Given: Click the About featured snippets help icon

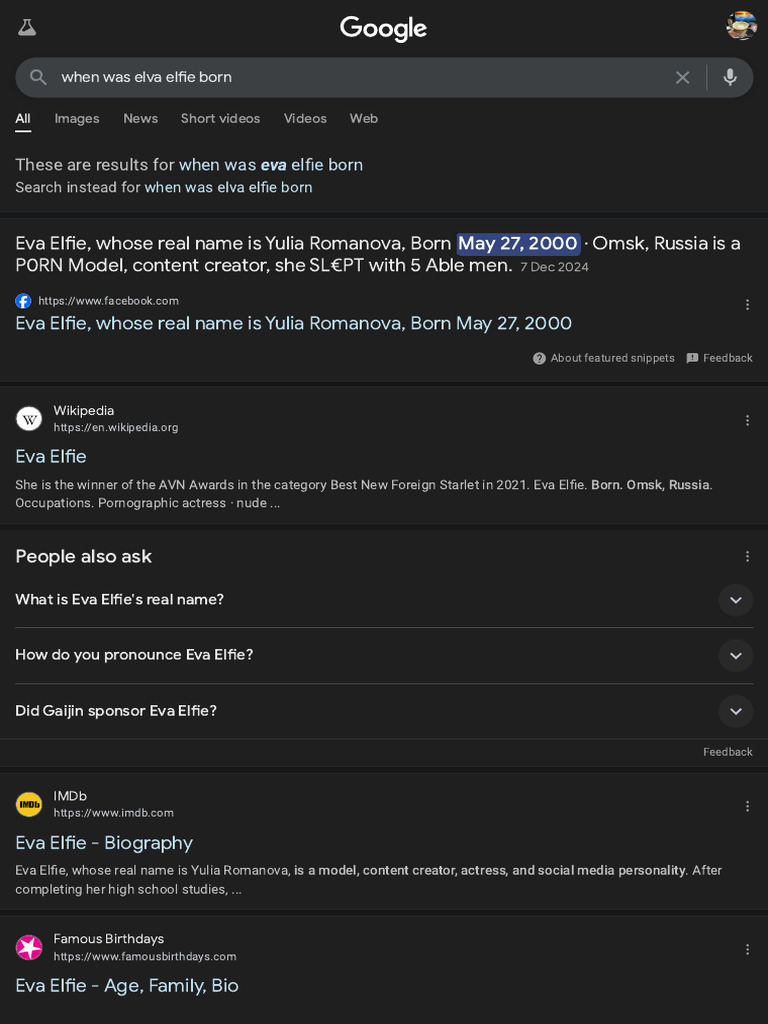Looking at the screenshot, I should (539, 358).
